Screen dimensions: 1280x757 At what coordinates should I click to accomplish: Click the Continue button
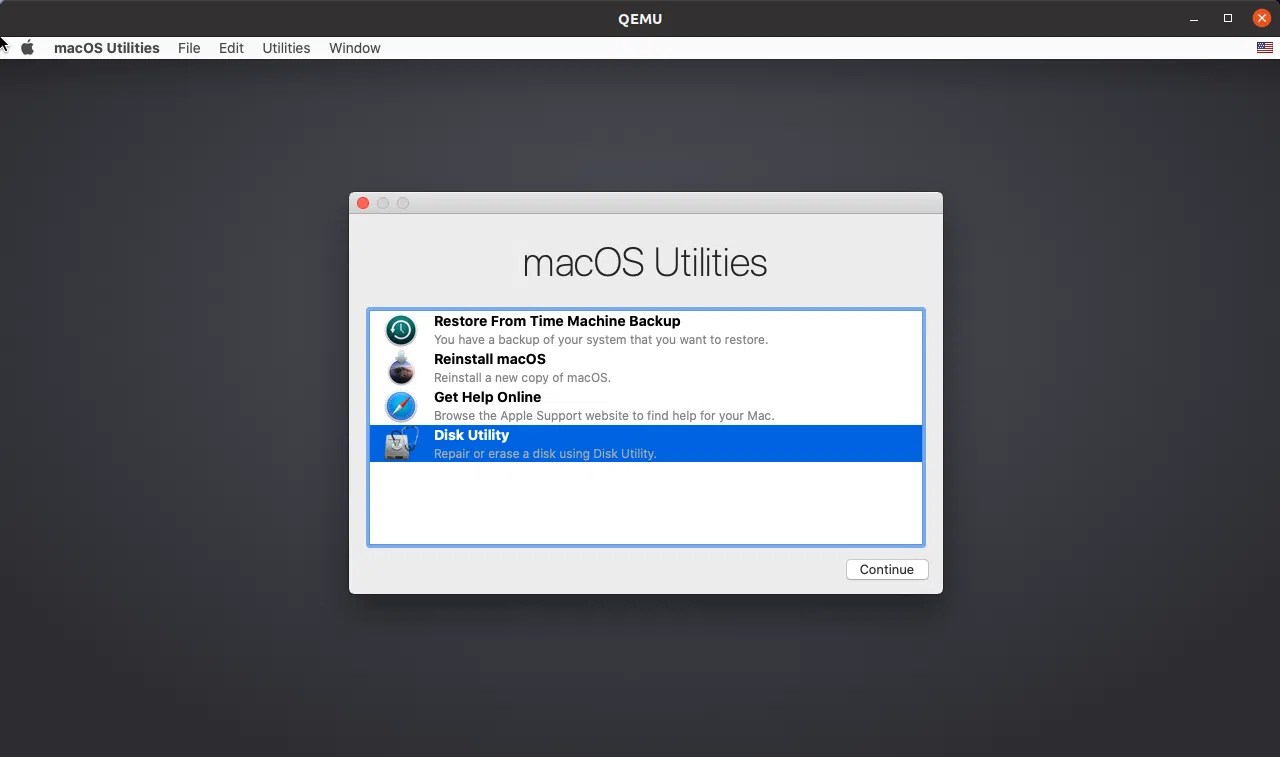[886, 569]
